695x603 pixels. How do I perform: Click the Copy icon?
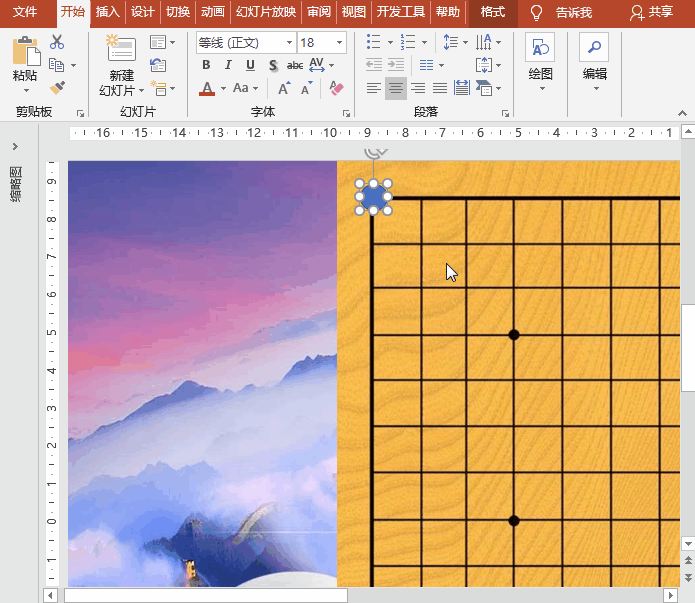point(56,65)
